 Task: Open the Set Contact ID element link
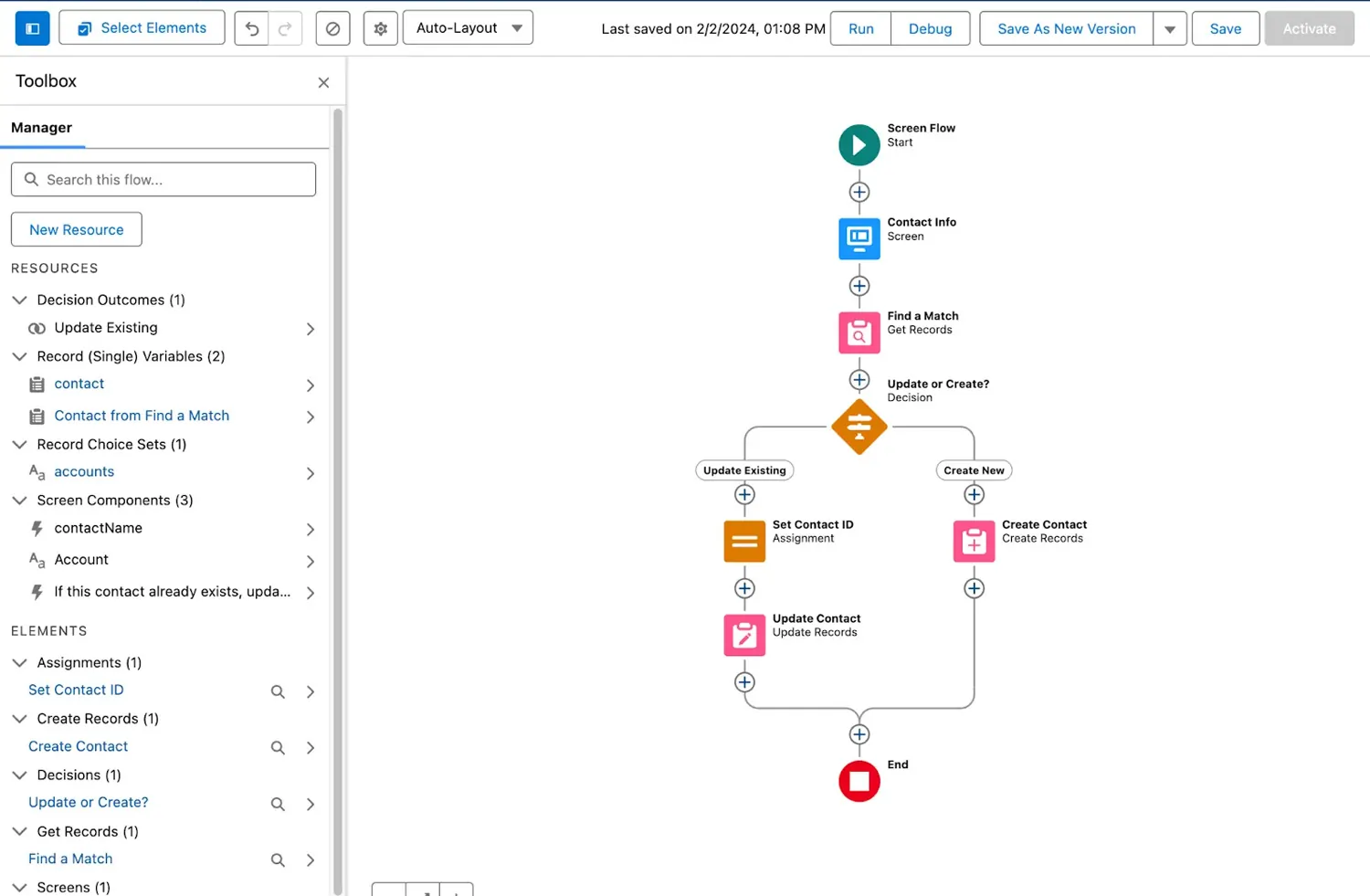click(76, 690)
